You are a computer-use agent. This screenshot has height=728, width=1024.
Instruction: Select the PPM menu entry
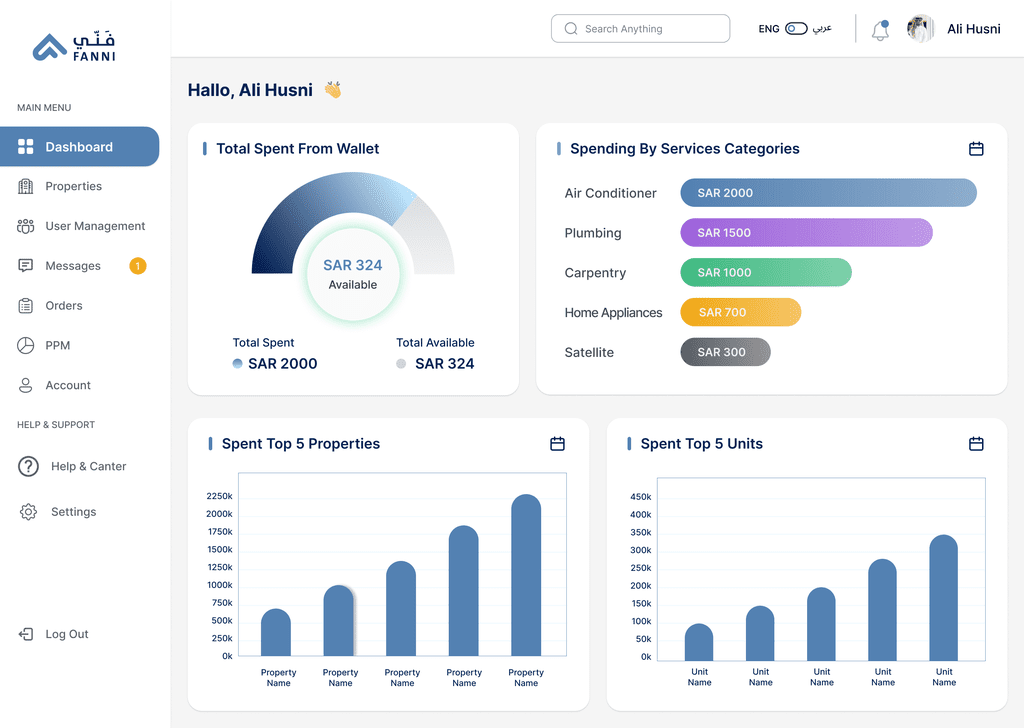[x=57, y=345]
